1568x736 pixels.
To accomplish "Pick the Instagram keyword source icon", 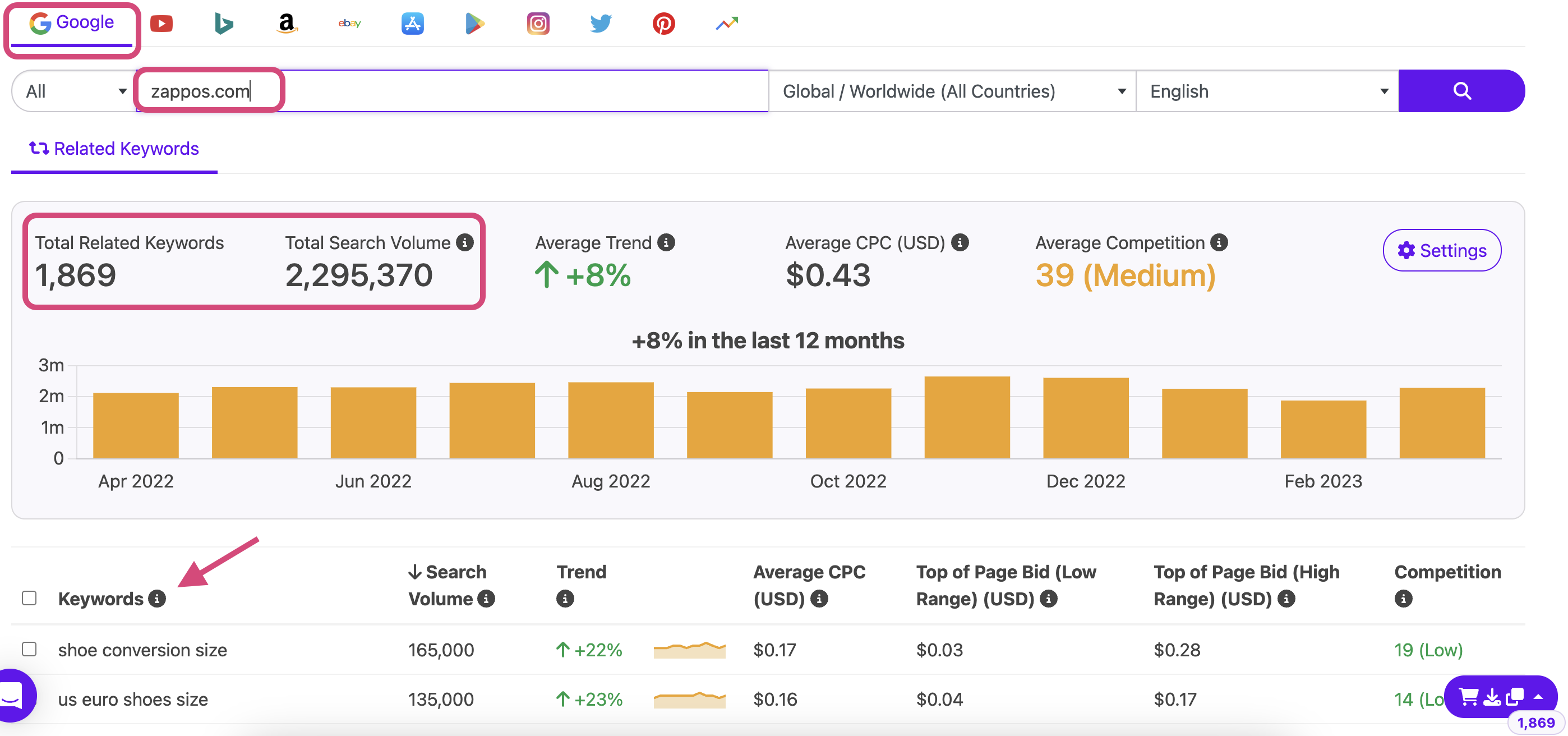I will tap(538, 24).
